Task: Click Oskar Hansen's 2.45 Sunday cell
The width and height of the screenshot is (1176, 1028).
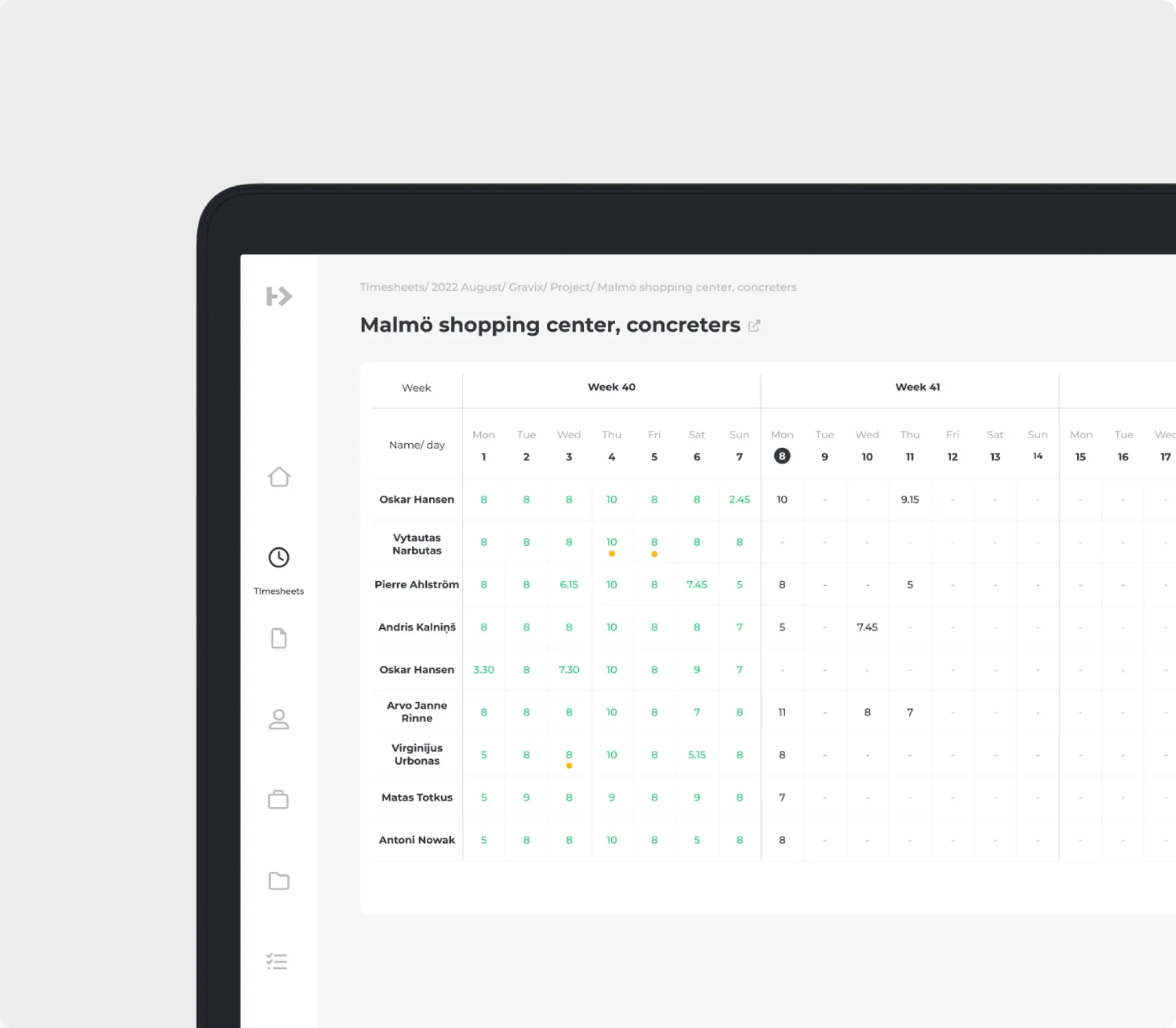Action: [739, 500]
